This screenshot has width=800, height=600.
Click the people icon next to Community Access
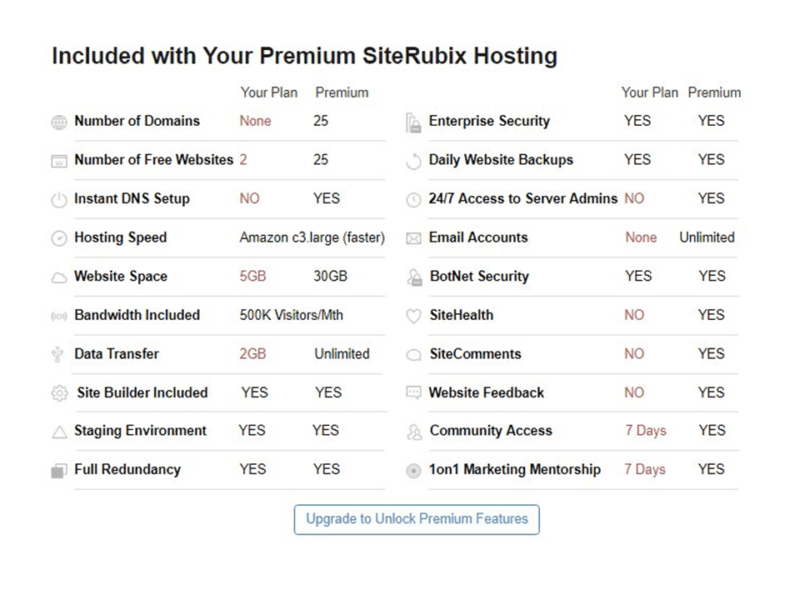(x=414, y=433)
